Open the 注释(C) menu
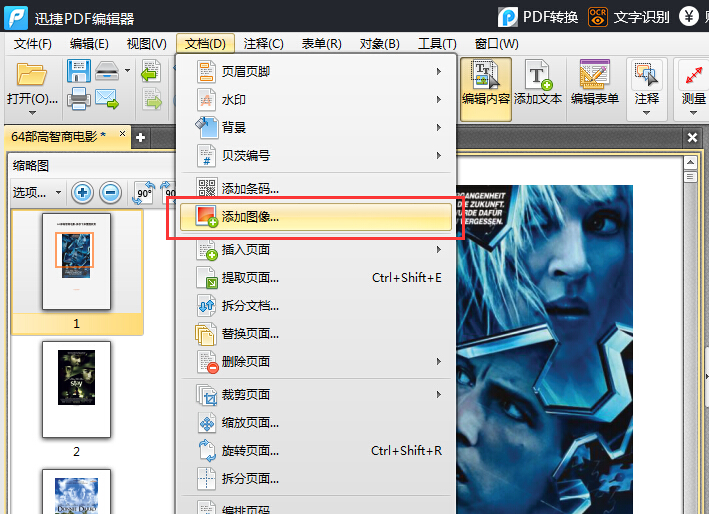The height and width of the screenshot is (514, 709). point(264,44)
